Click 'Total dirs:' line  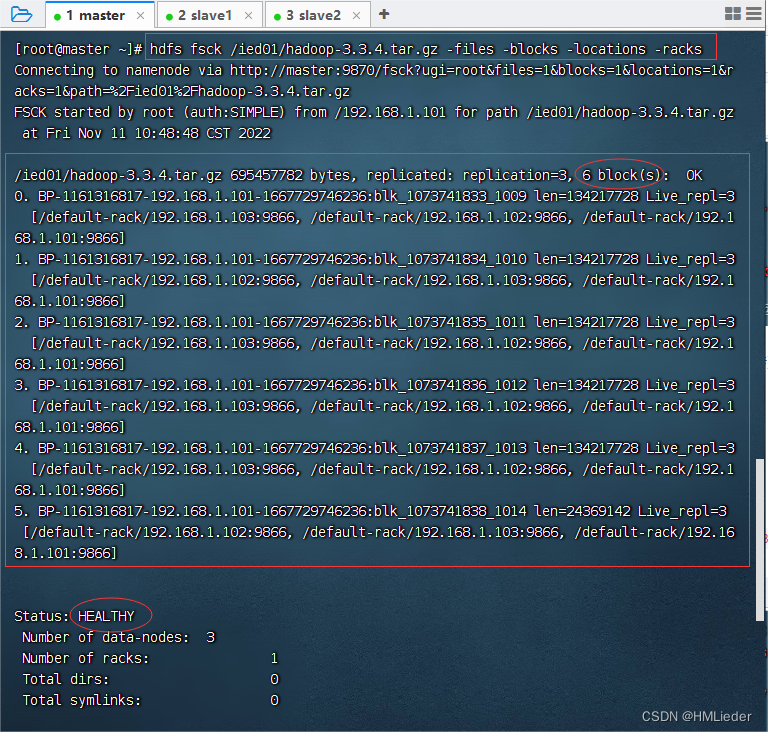150,679
